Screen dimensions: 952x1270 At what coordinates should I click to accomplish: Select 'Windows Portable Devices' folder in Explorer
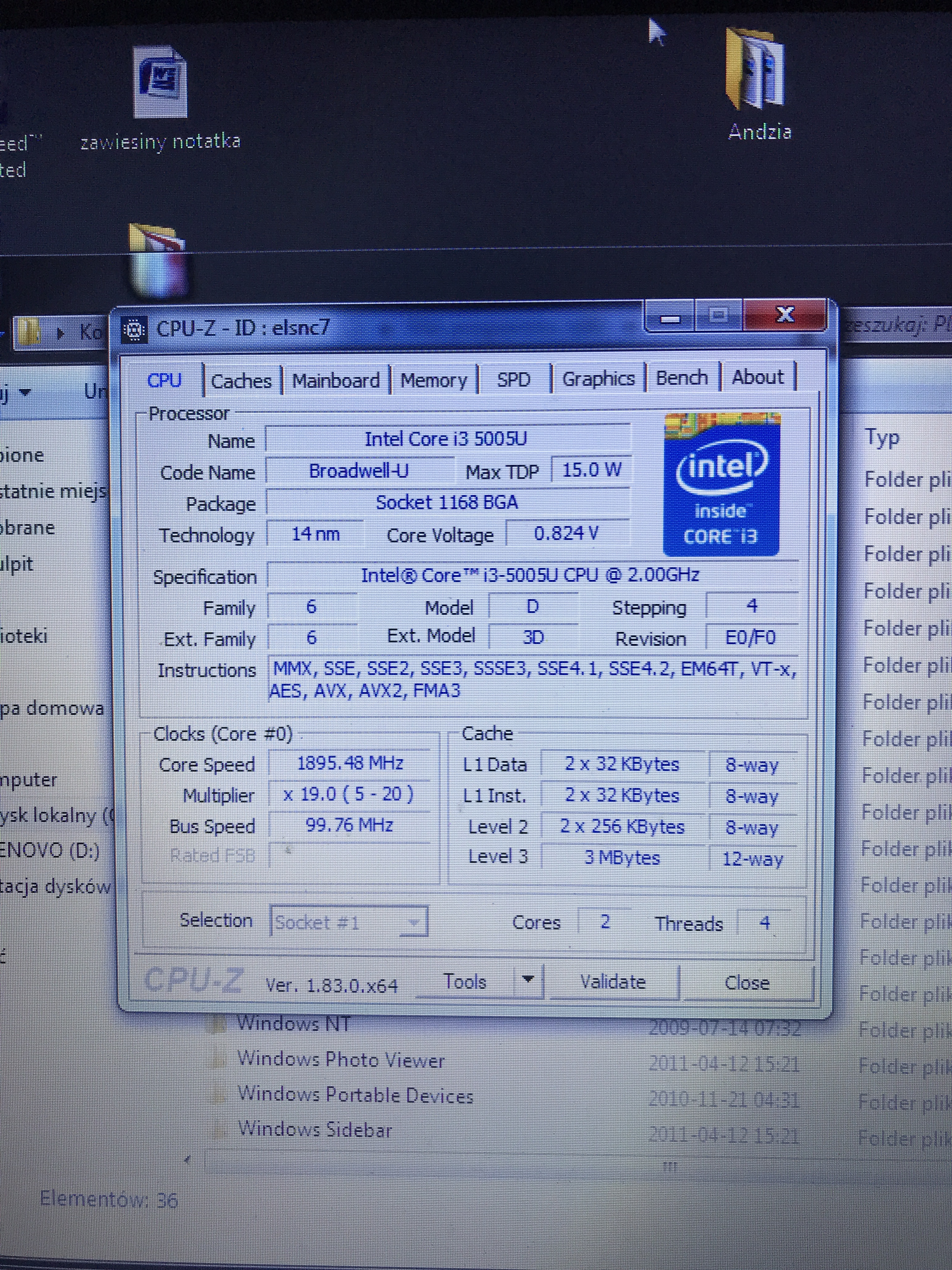coord(355,1096)
